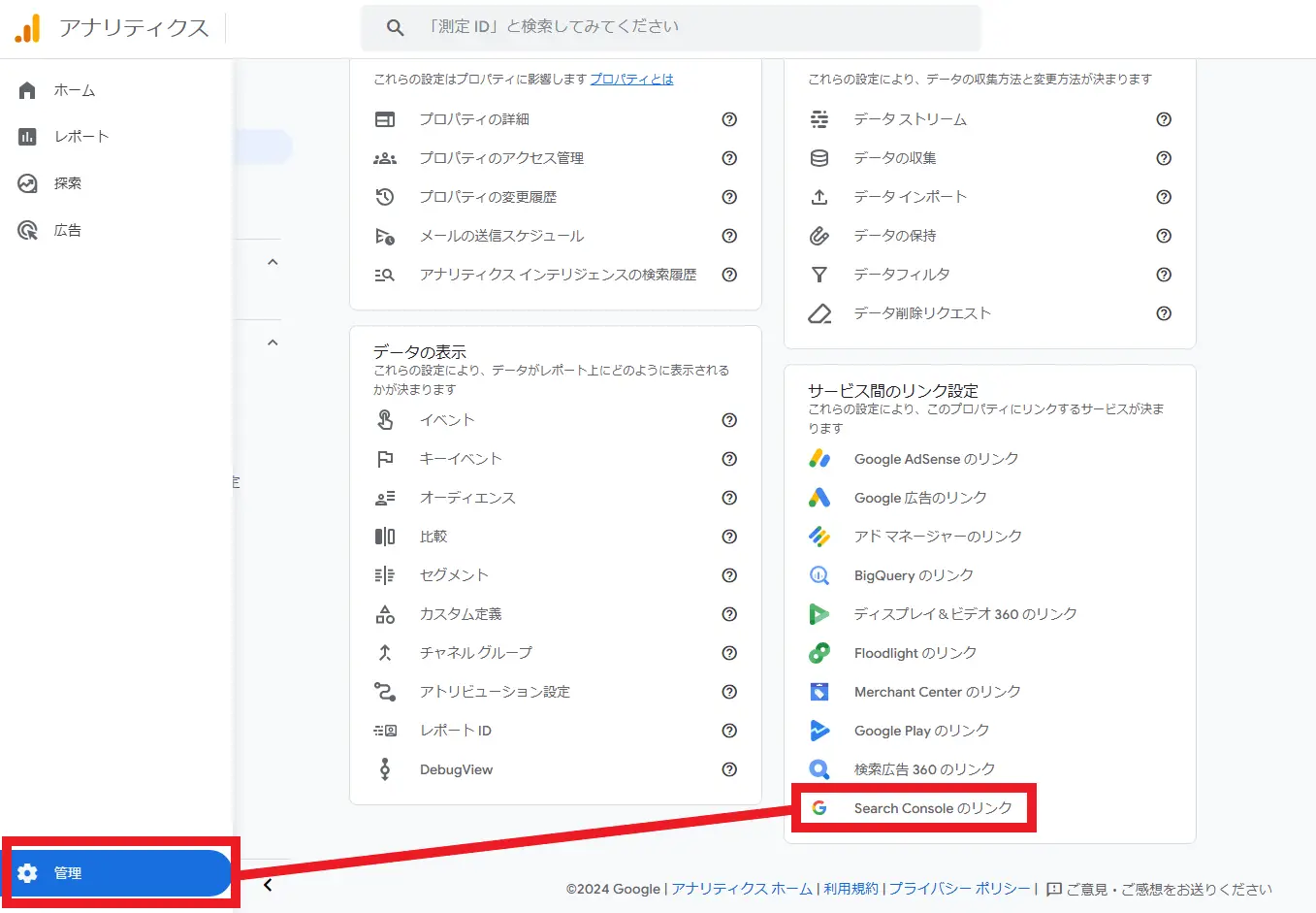Open データの収集 text label
The width and height of the screenshot is (1316, 913).
895,158
